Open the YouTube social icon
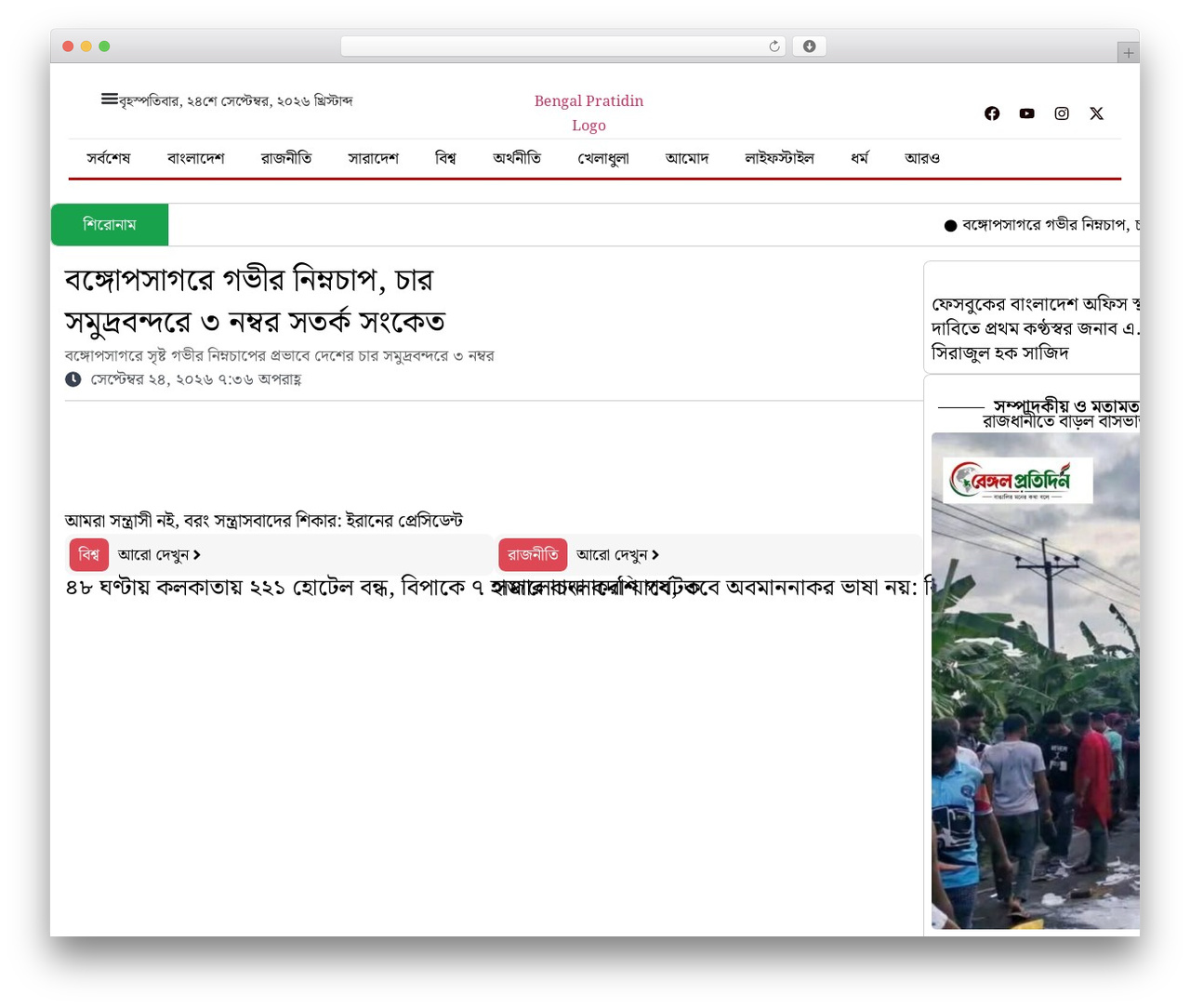Viewport: 1190px width, 1008px height. [1026, 113]
